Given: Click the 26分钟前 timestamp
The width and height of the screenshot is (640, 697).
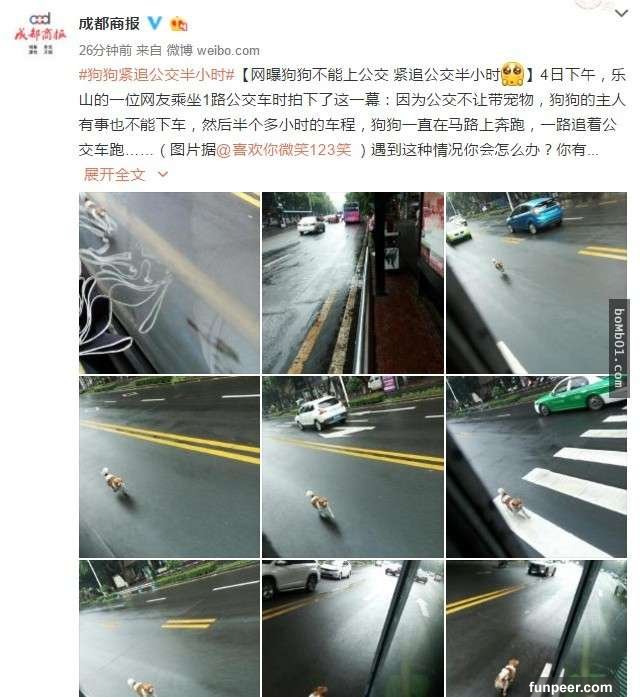Looking at the screenshot, I should (105, 51).
